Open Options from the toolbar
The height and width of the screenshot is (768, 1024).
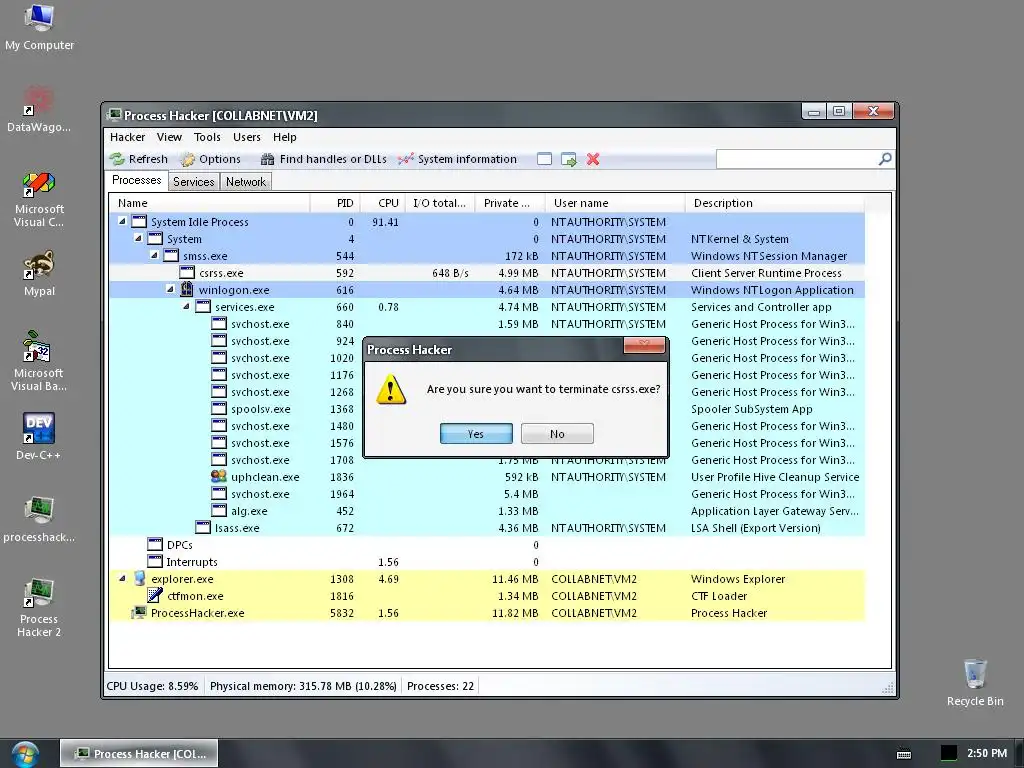coord(211,159)
